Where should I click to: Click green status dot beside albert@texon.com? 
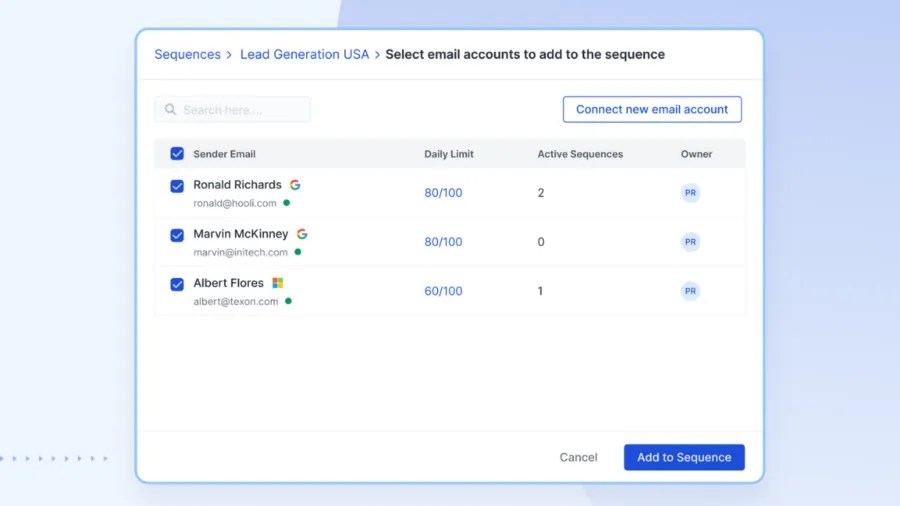[x=288, y=301]
